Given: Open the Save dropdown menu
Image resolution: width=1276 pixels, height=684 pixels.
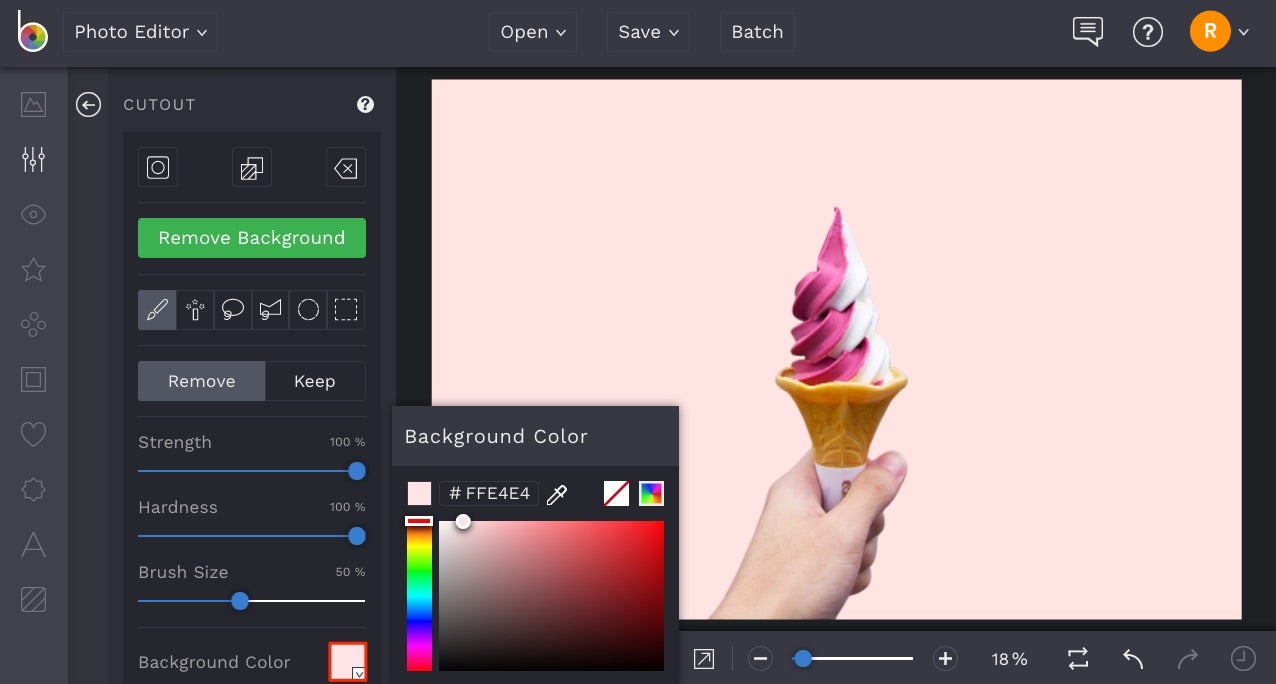Looking at the screenshot, I should 647,31.
